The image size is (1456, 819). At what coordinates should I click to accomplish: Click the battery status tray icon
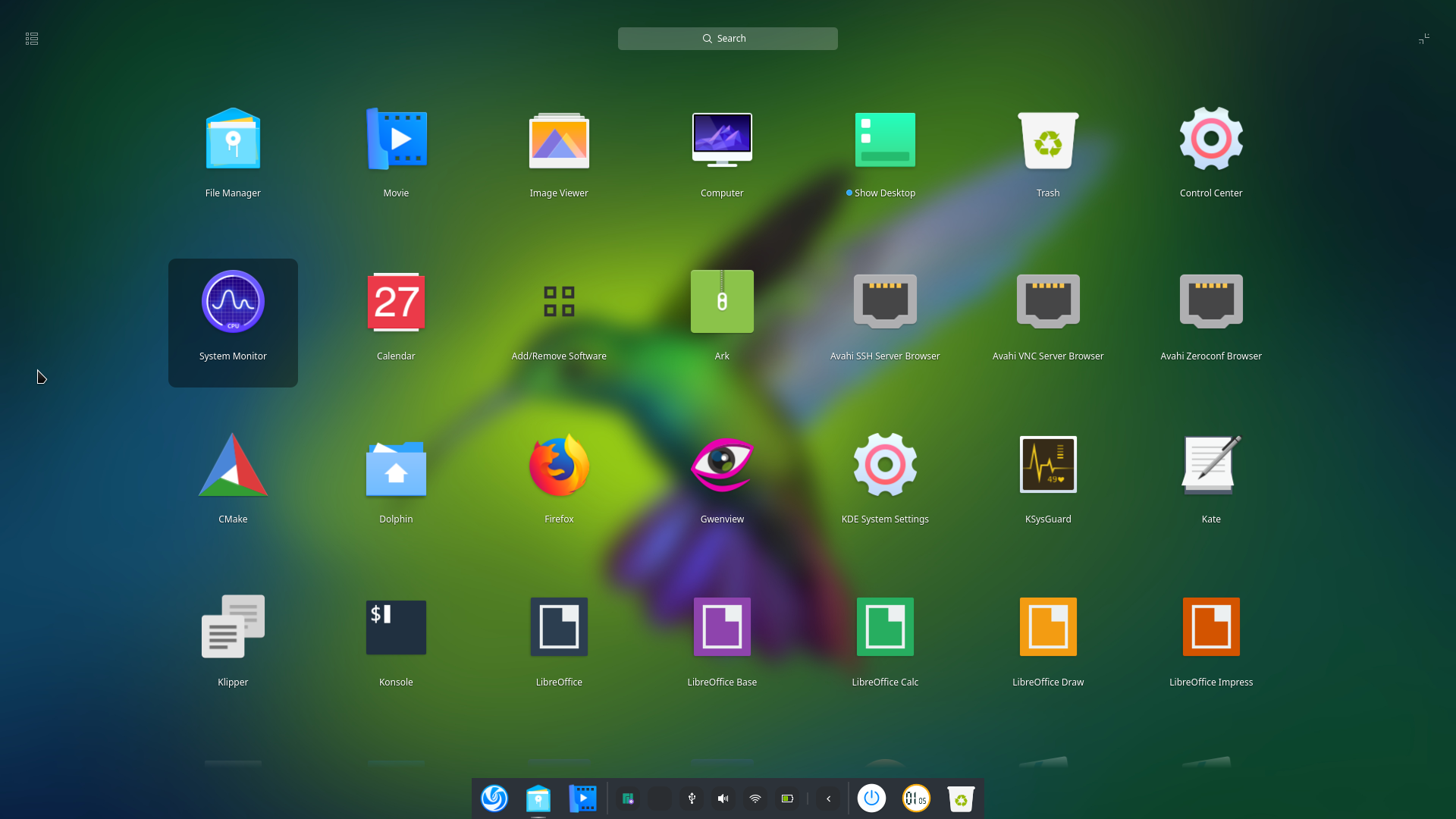pyautogui.click(x=787, y=799)
